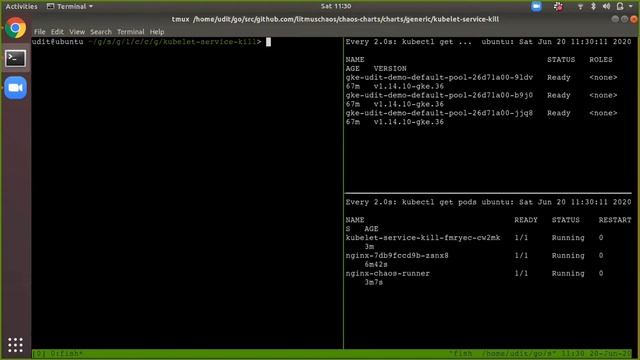
Task: Open the File menu
Action: (x=40, y=31)
